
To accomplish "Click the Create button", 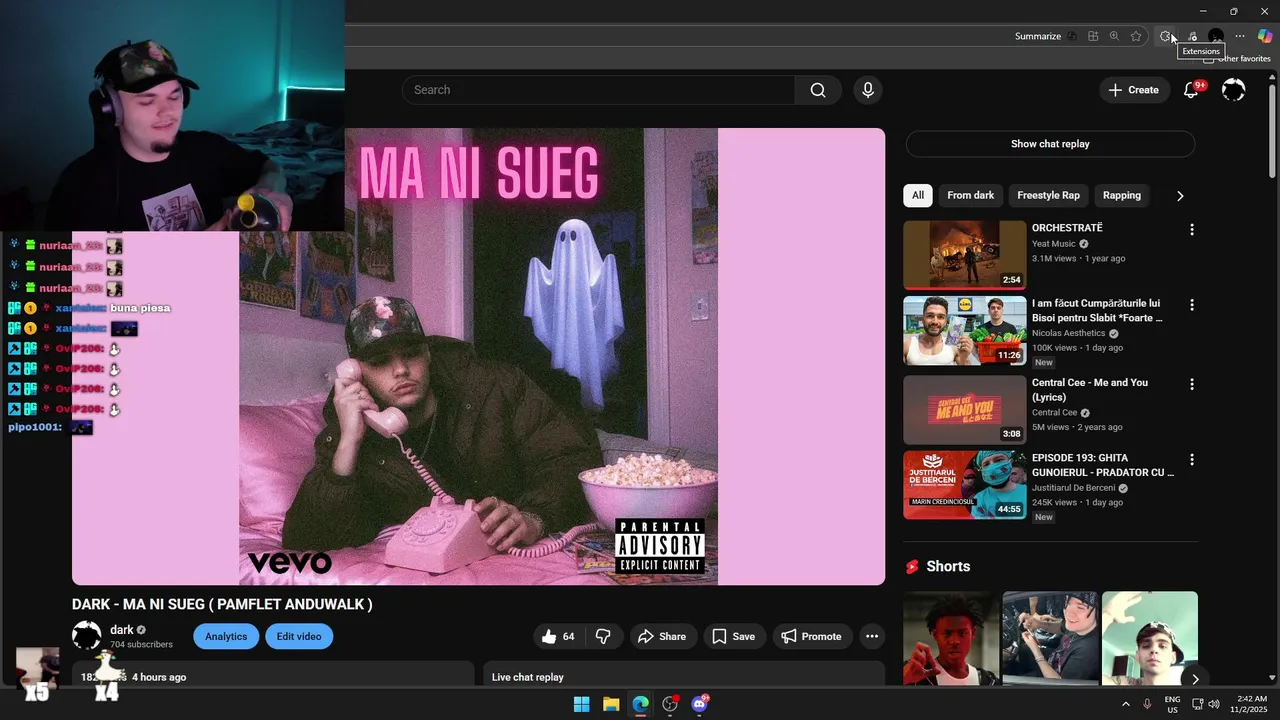I will coord(1133,90).
